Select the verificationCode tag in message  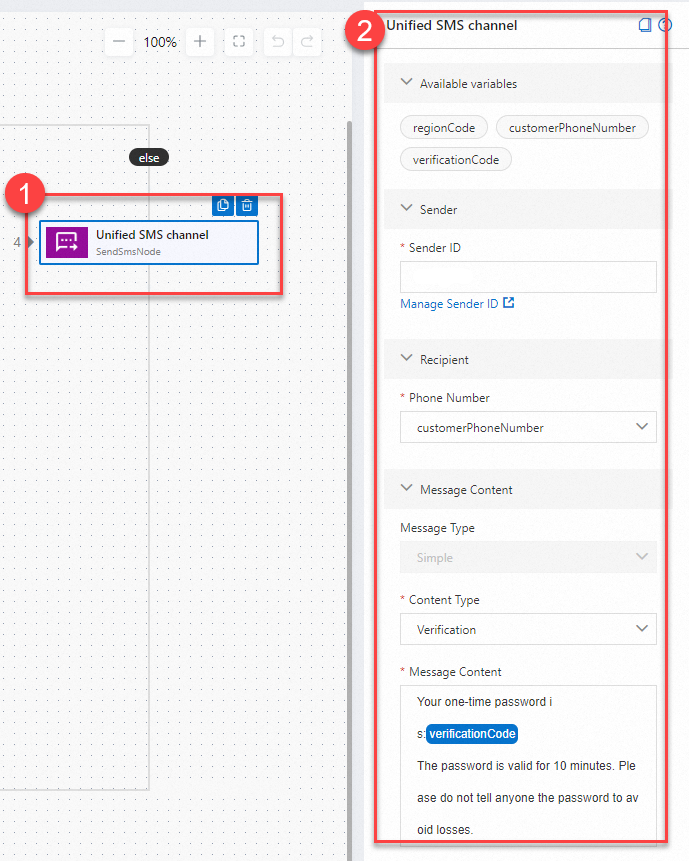click(x=472, y=734)
